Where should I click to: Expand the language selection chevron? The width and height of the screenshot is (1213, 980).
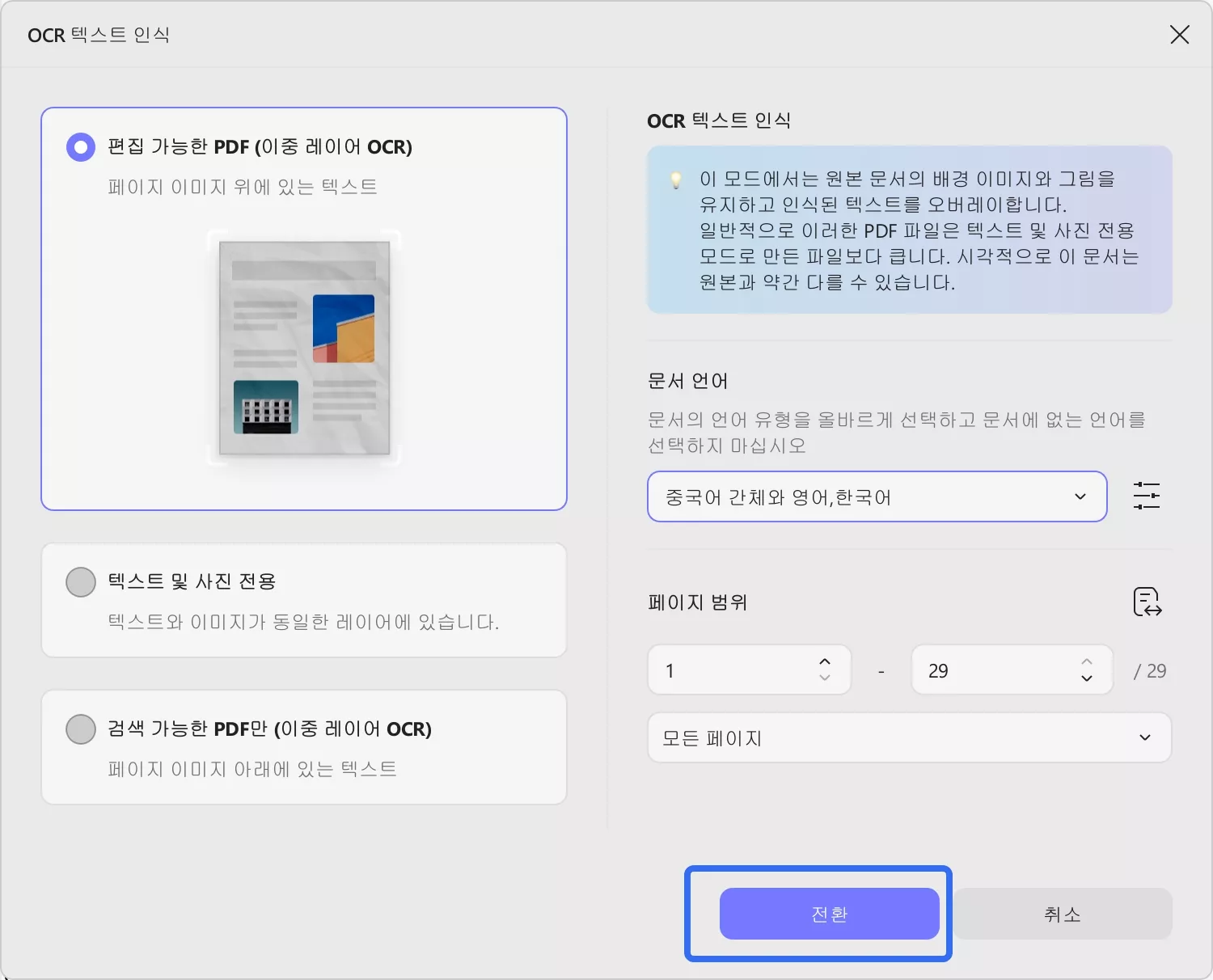pyautogui.click(x=1080, y=496)
